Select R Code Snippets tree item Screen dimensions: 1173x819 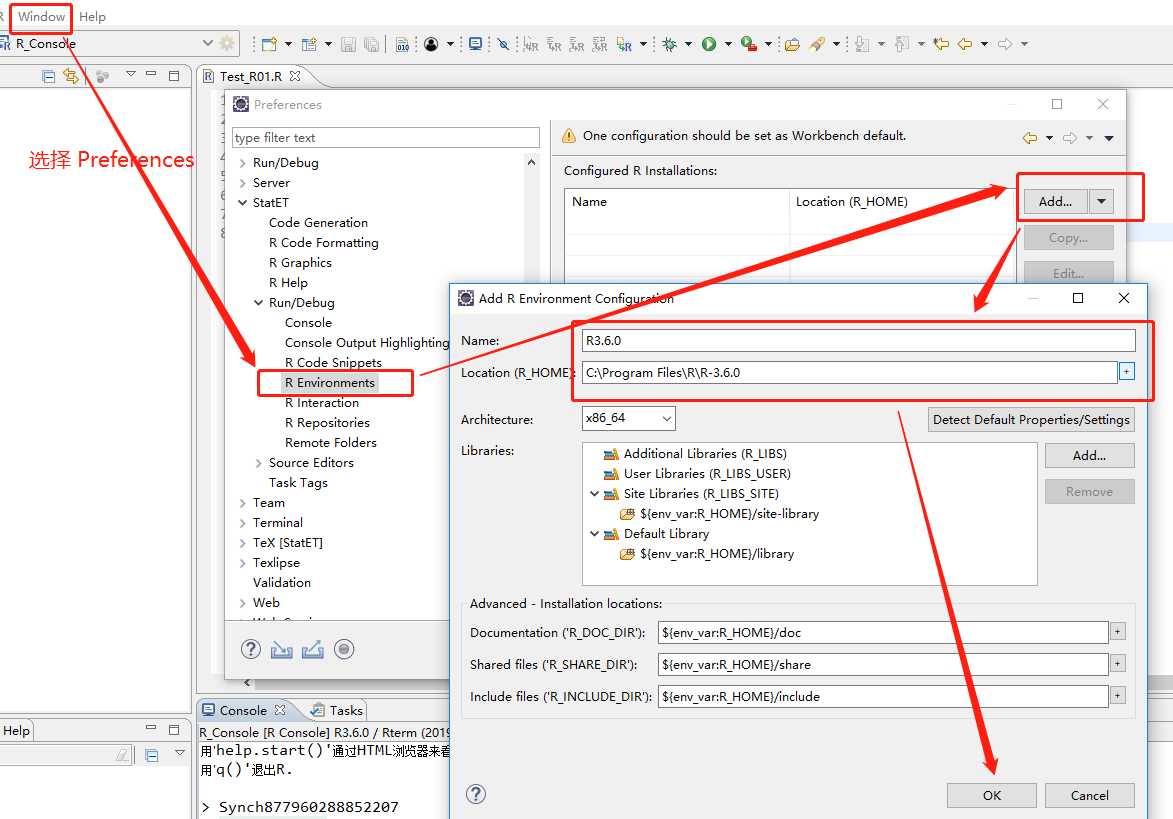point(333,363)
